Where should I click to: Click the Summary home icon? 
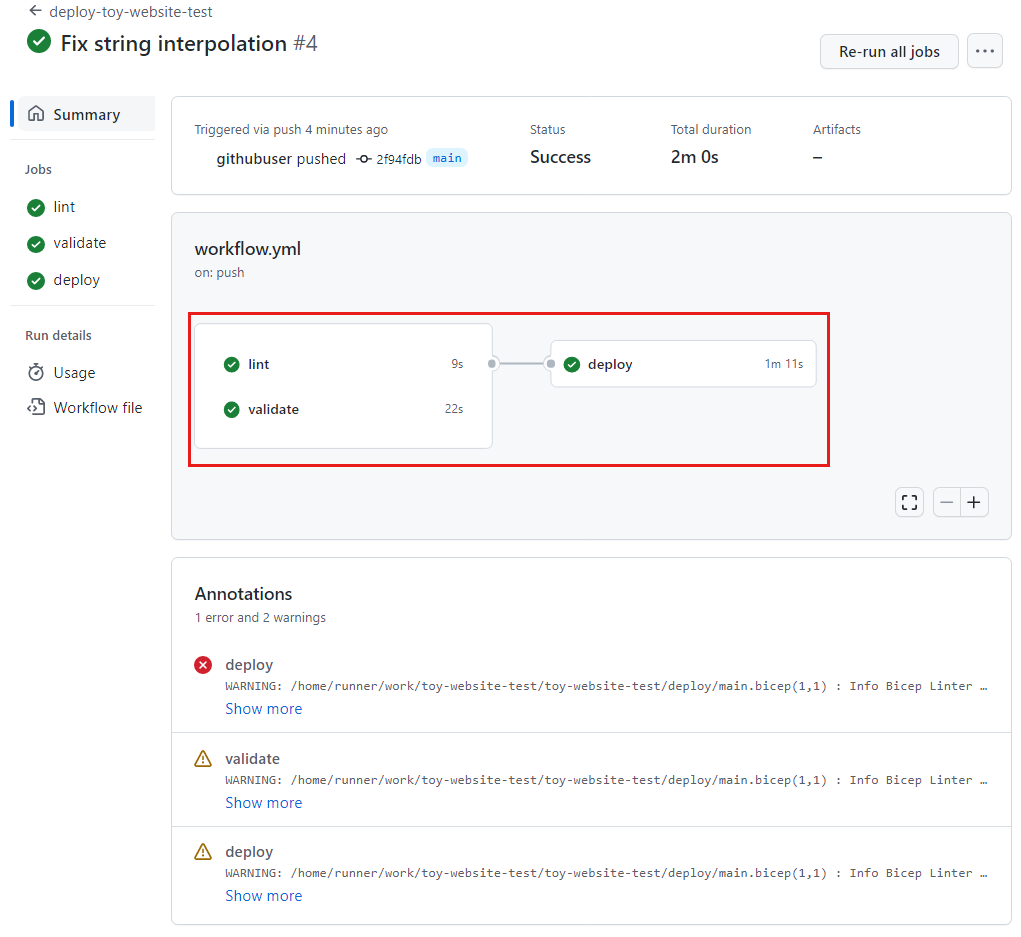(x=36, y=113)
